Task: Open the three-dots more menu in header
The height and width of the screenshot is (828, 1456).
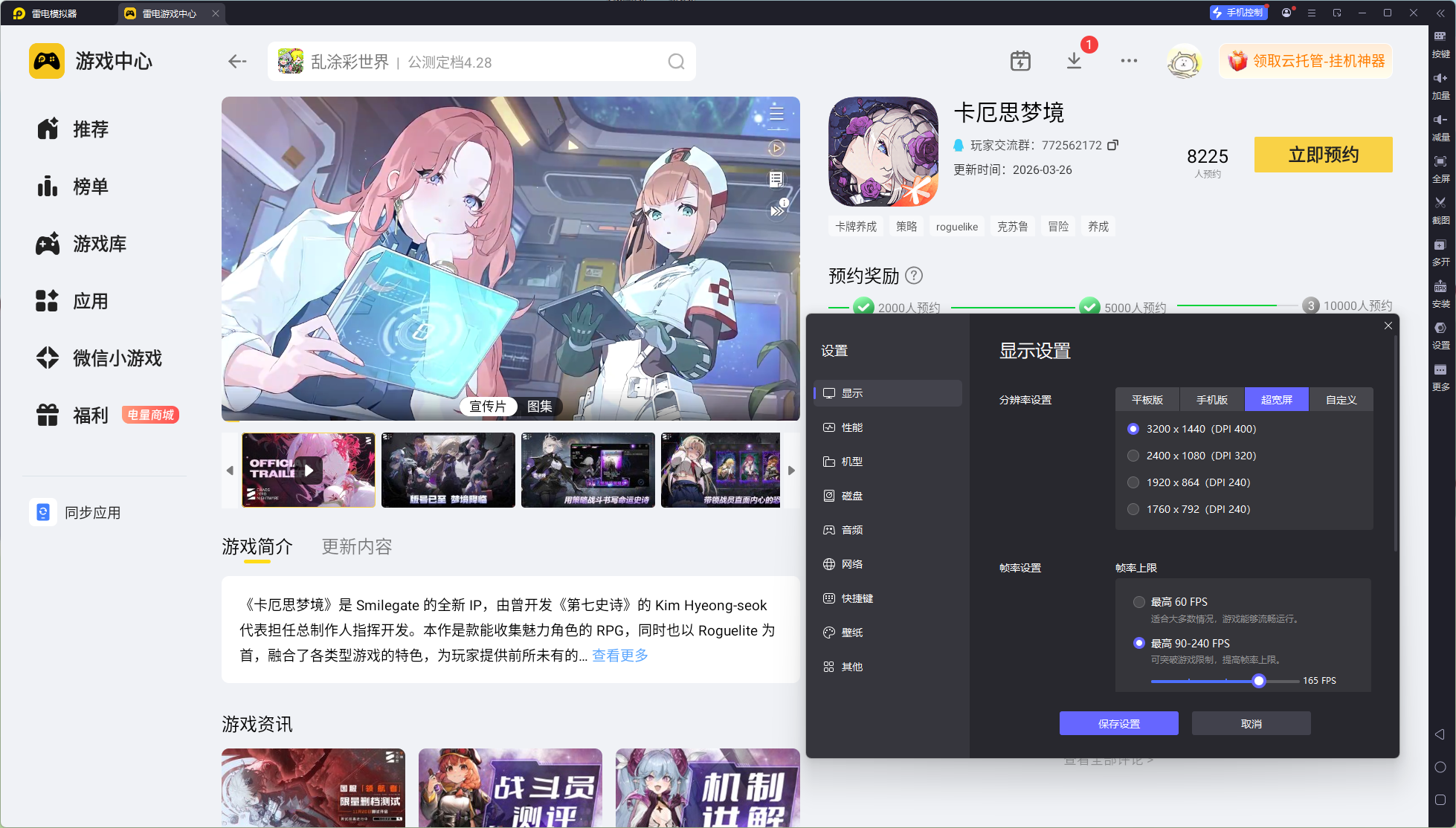Action: point(1129,61)
